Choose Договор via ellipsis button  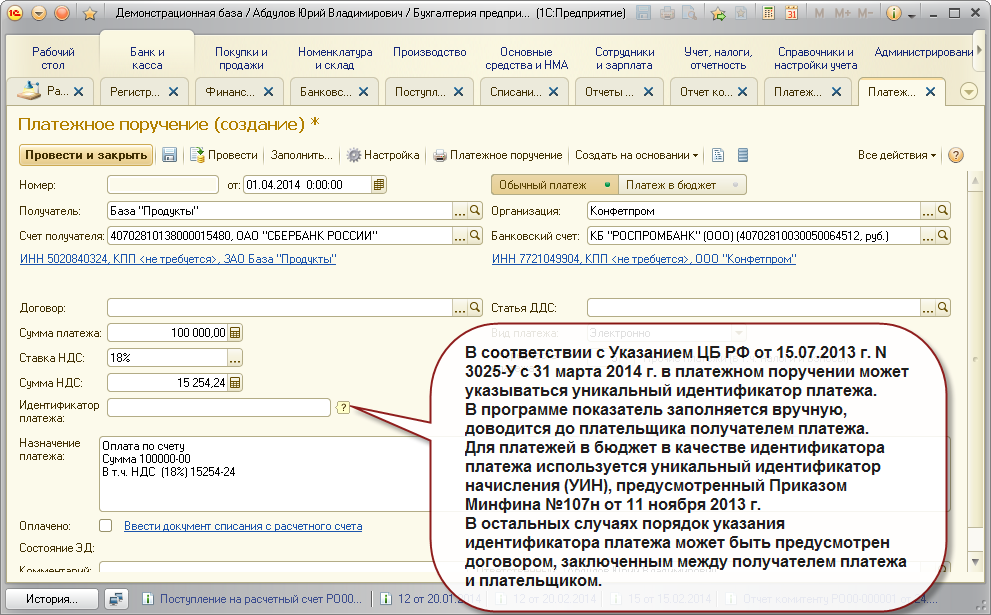(x=460, y=308)
